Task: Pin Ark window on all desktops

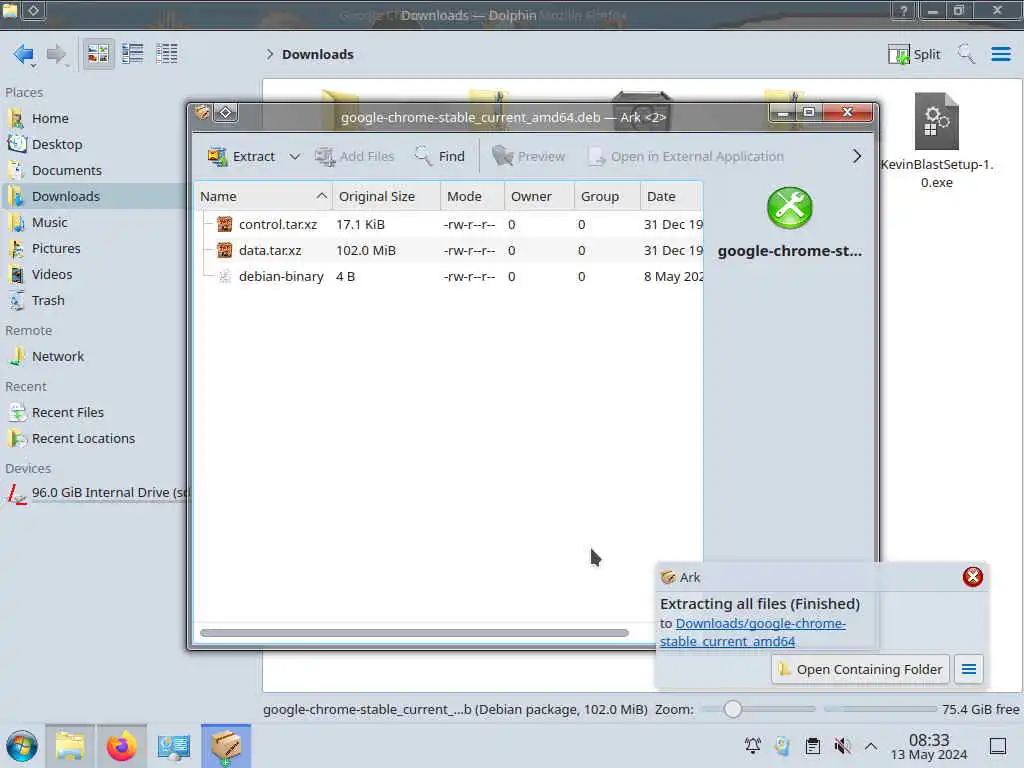Action: point(225,114)
